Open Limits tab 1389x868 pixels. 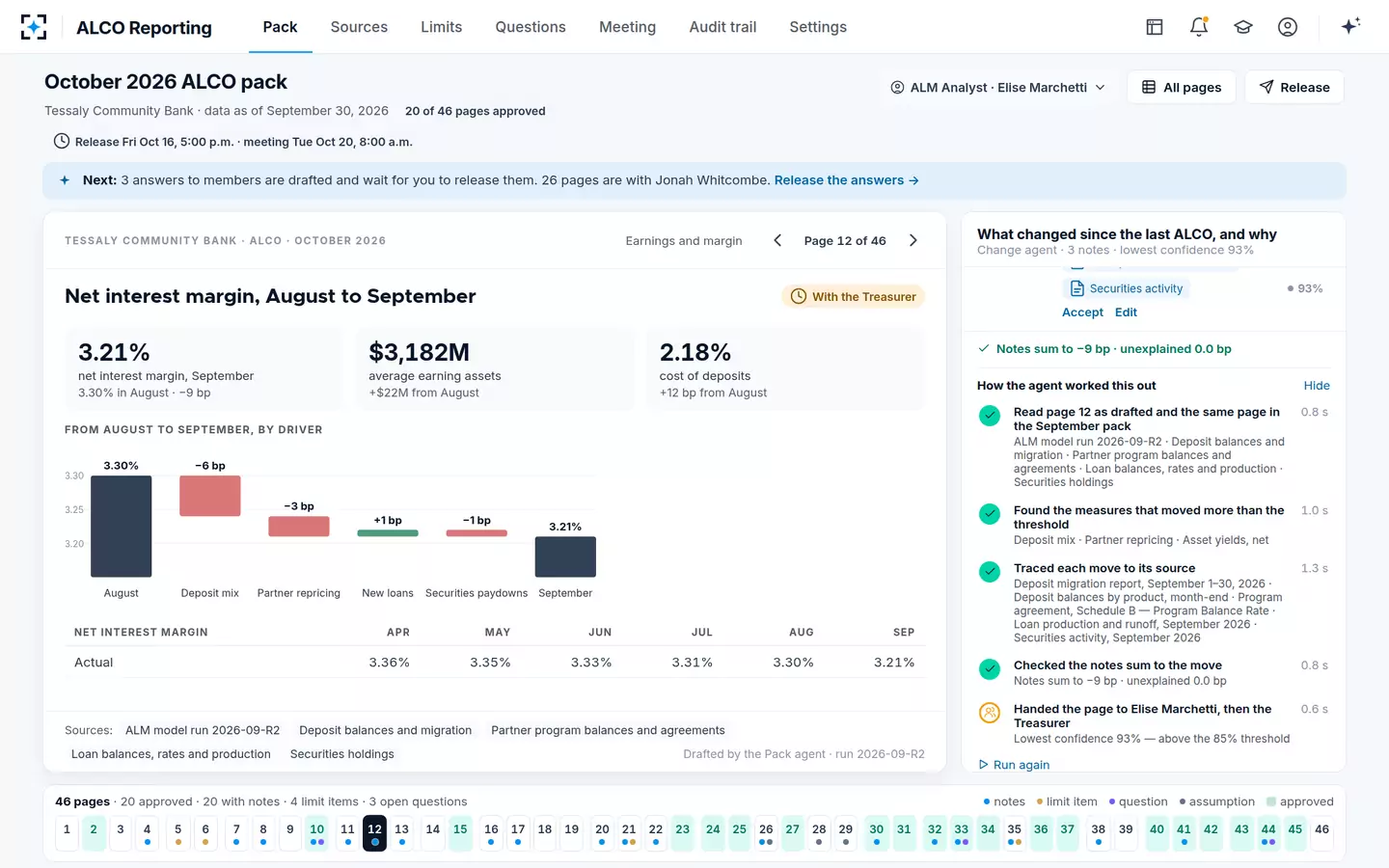[x=441, y=27]
